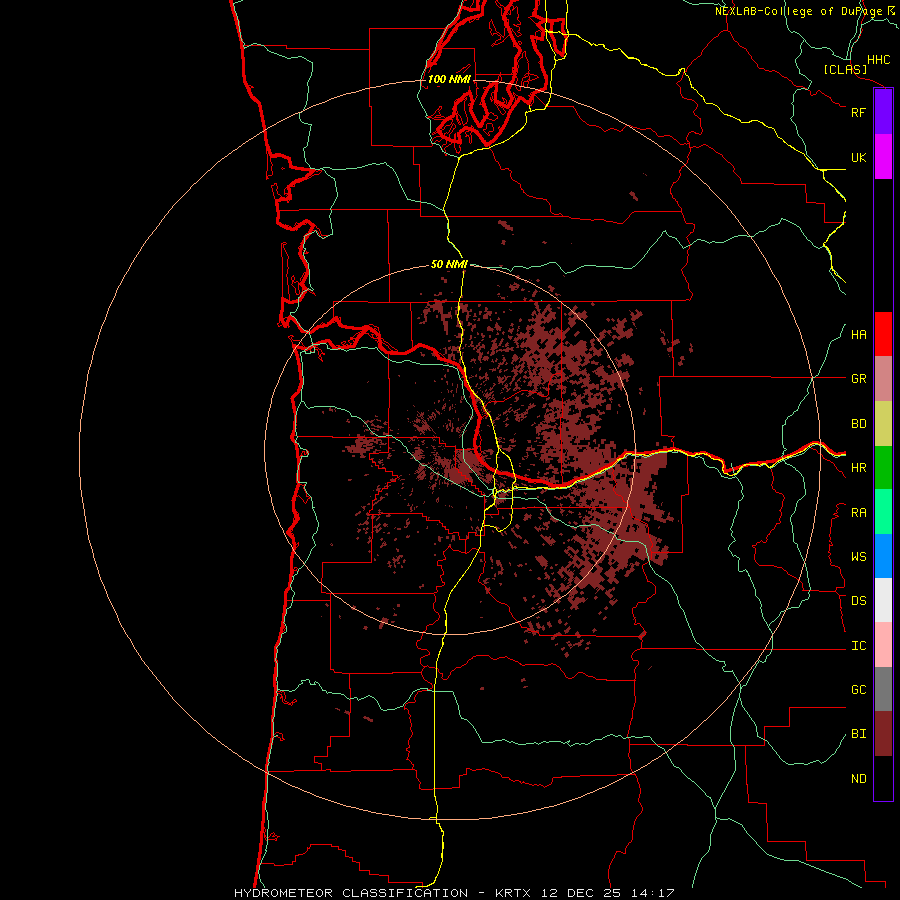Click the black ND legend swatch
The width and height of the screenshot is (900, 900).
point(883,778)
